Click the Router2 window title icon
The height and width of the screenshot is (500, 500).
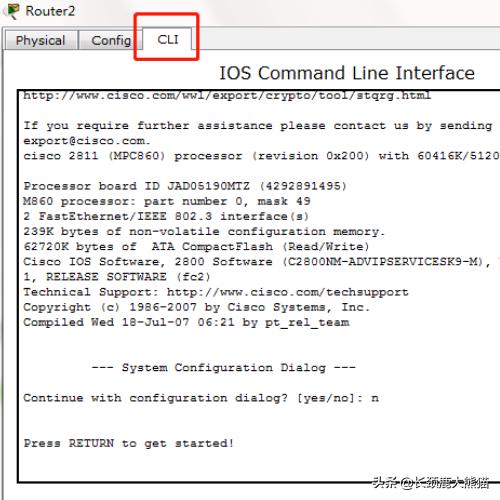12,11
